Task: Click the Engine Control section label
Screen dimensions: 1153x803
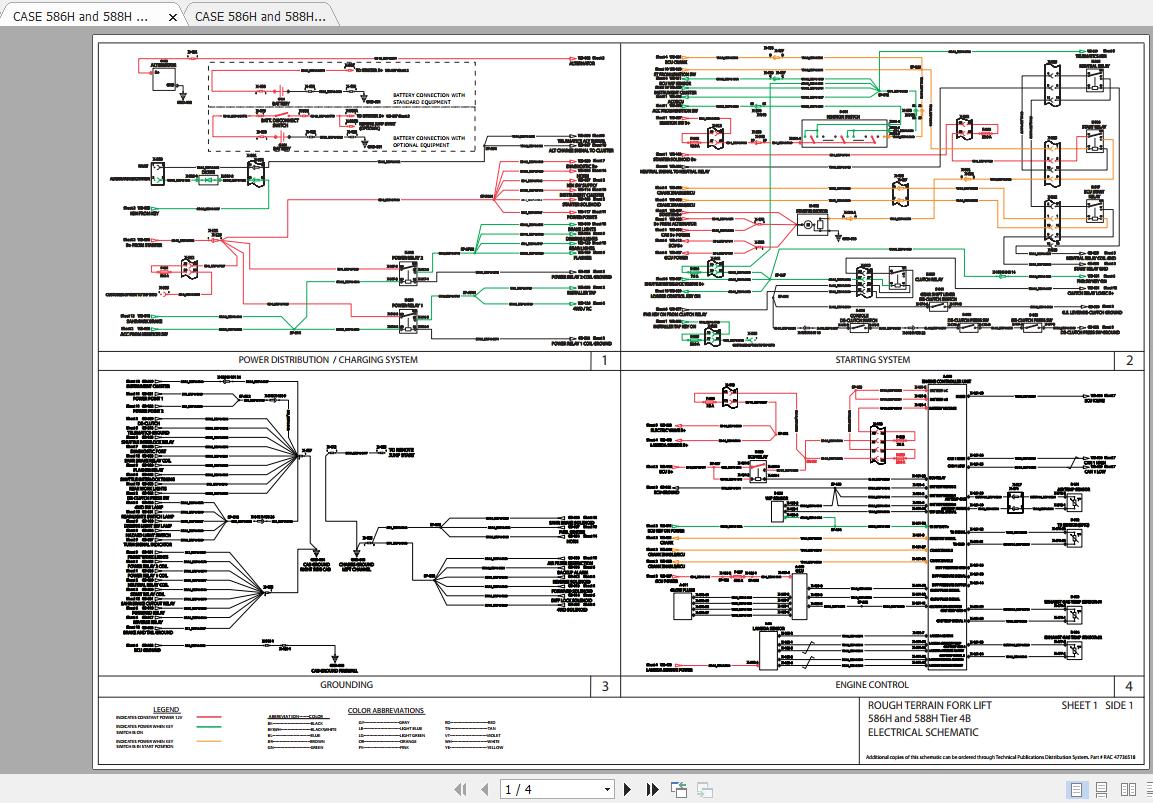Action: (872, 685)
